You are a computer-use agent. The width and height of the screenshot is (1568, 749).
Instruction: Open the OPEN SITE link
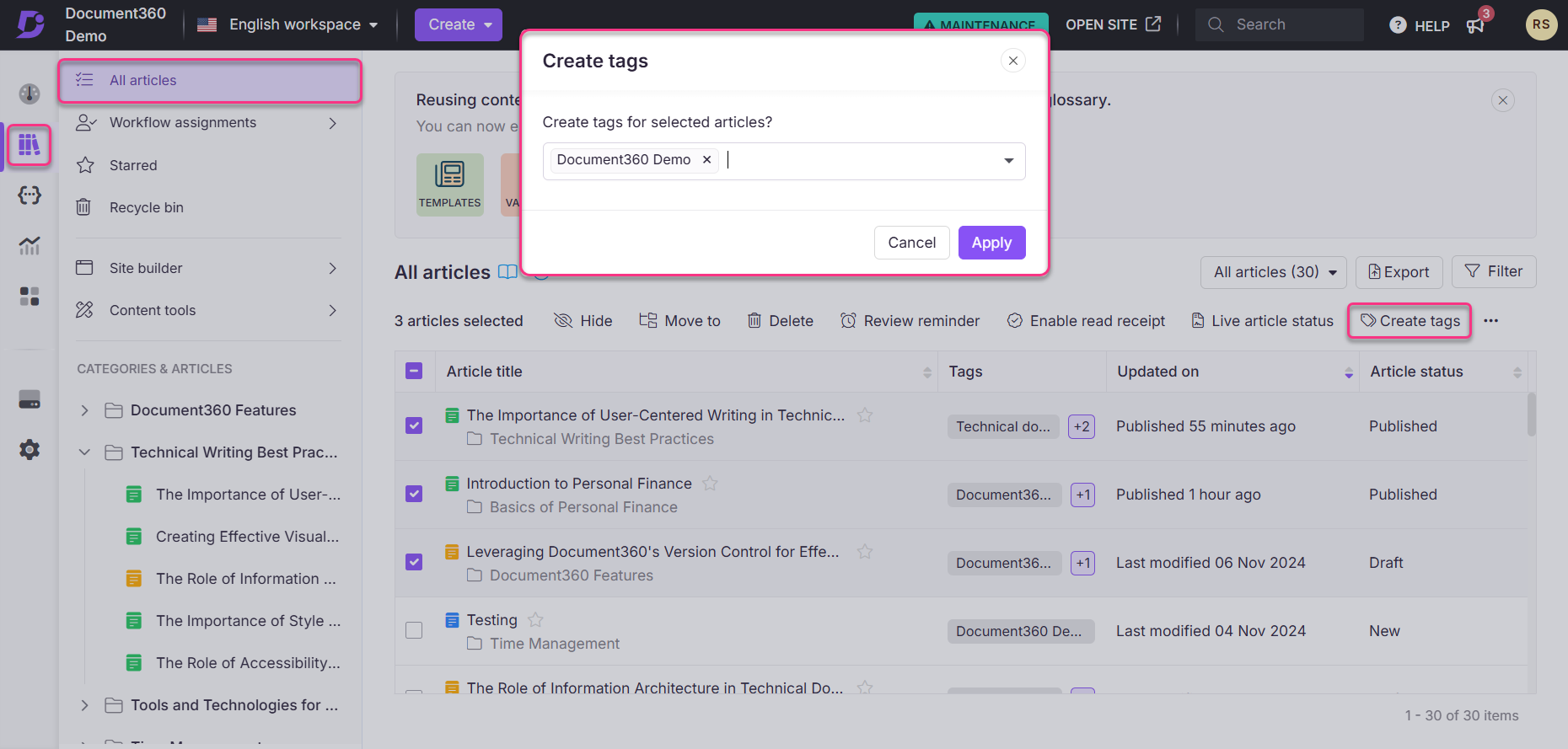[x=1113, y=24]
